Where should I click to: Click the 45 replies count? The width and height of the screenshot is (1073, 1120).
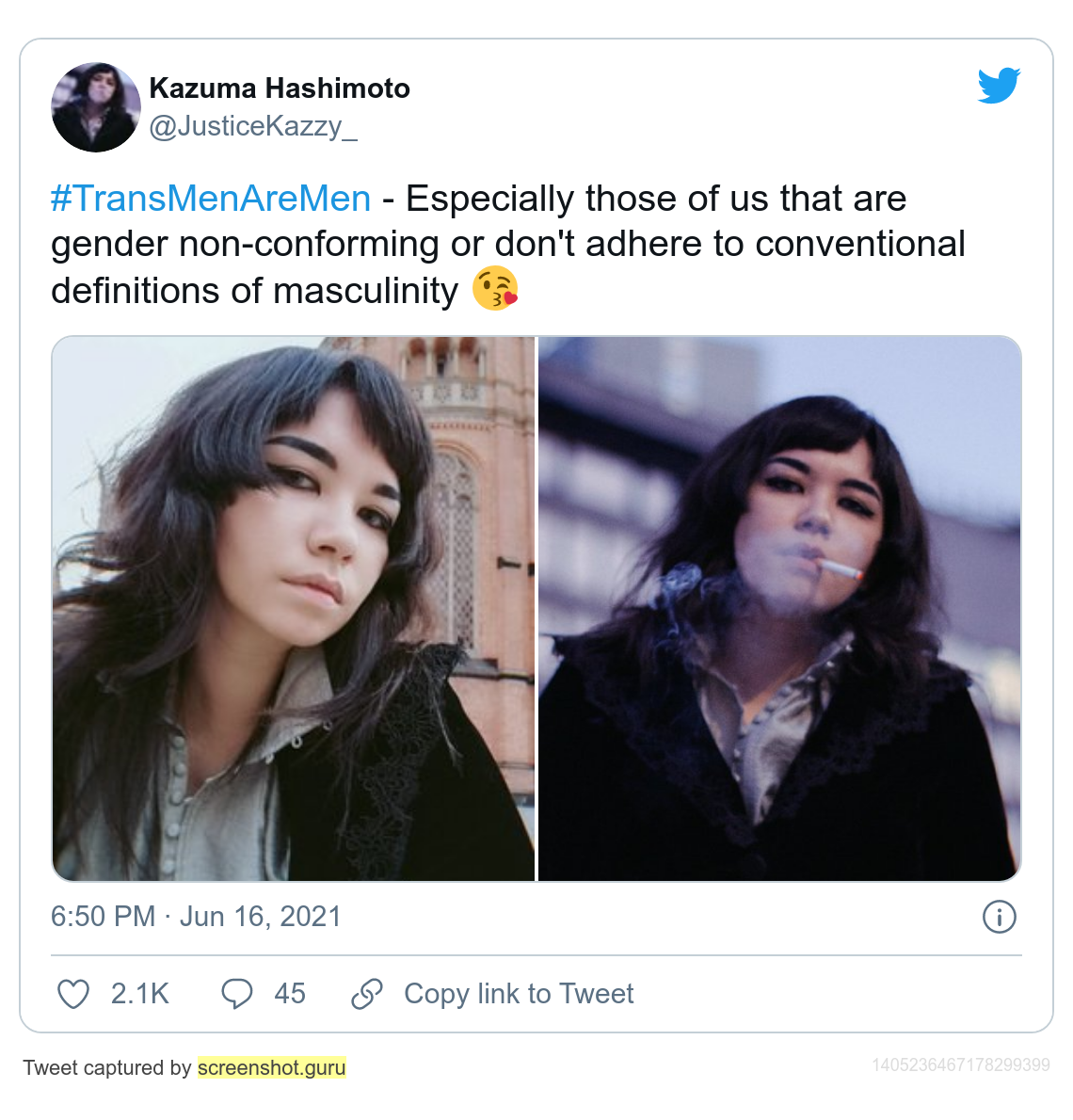pyautogui.click(x=290, y=994)
